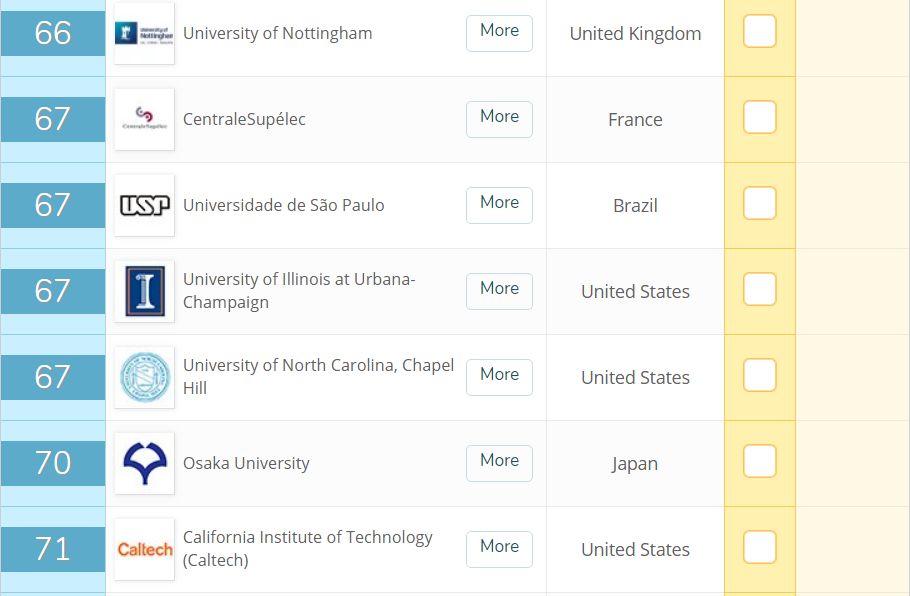Click the University of Nottingham logo
This screenshot has width=910, height=596.
(x=145, y=33)
